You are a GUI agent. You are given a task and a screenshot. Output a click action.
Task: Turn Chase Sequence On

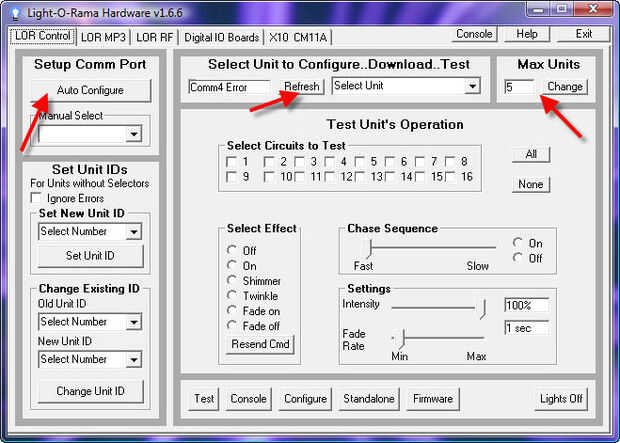pyautogui.click(x=518, y=242)
